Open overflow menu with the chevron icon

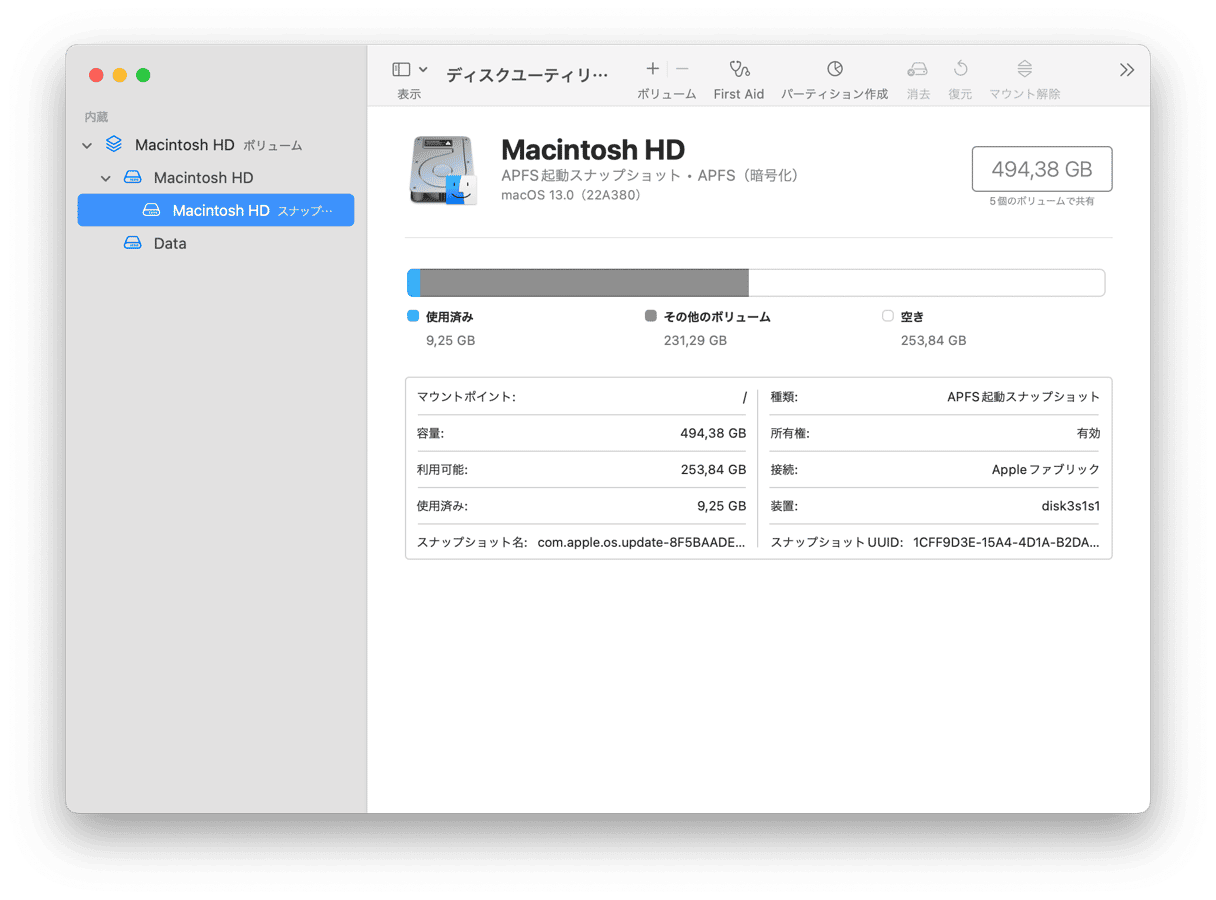tap(1126, 70)
